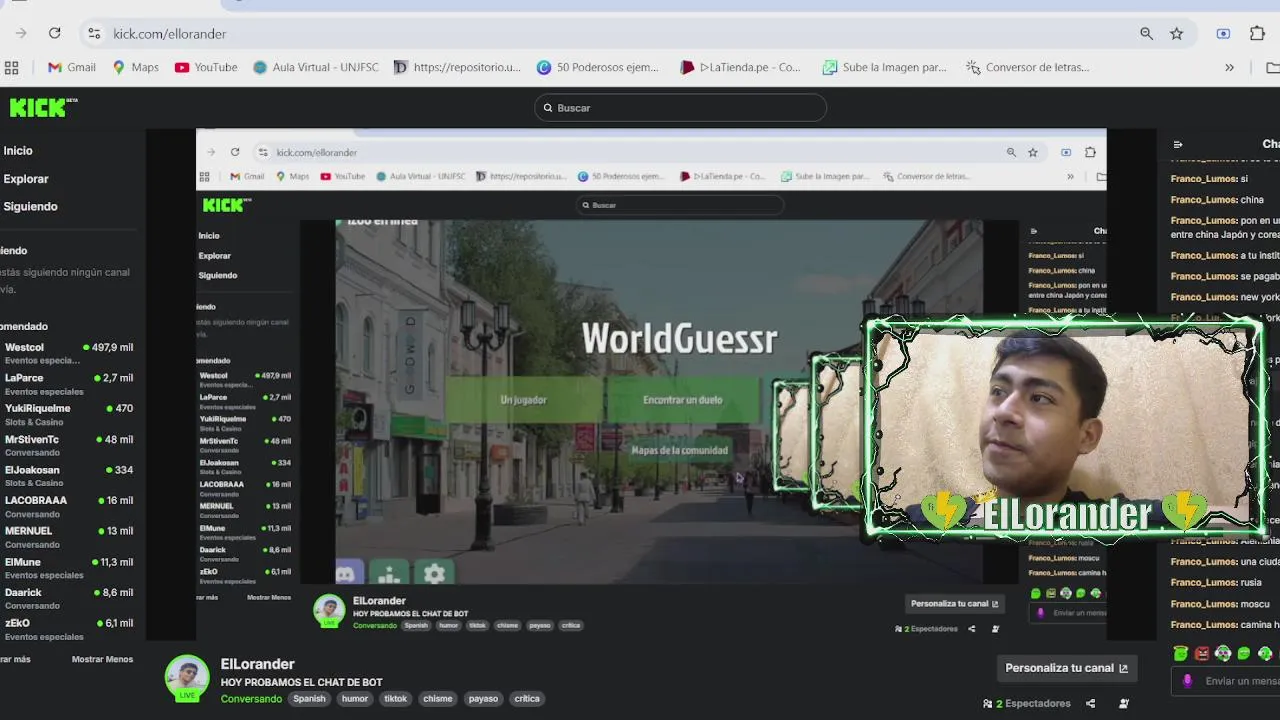Open the zEkO recommended channel
The height and width of the screenshot is (720, 1280).
coord(68,629)
